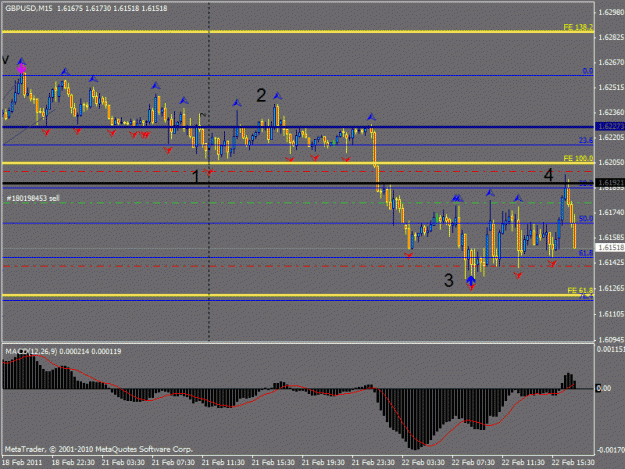
Task: Click the current price tag 1.61518
Action: (610, 247)
